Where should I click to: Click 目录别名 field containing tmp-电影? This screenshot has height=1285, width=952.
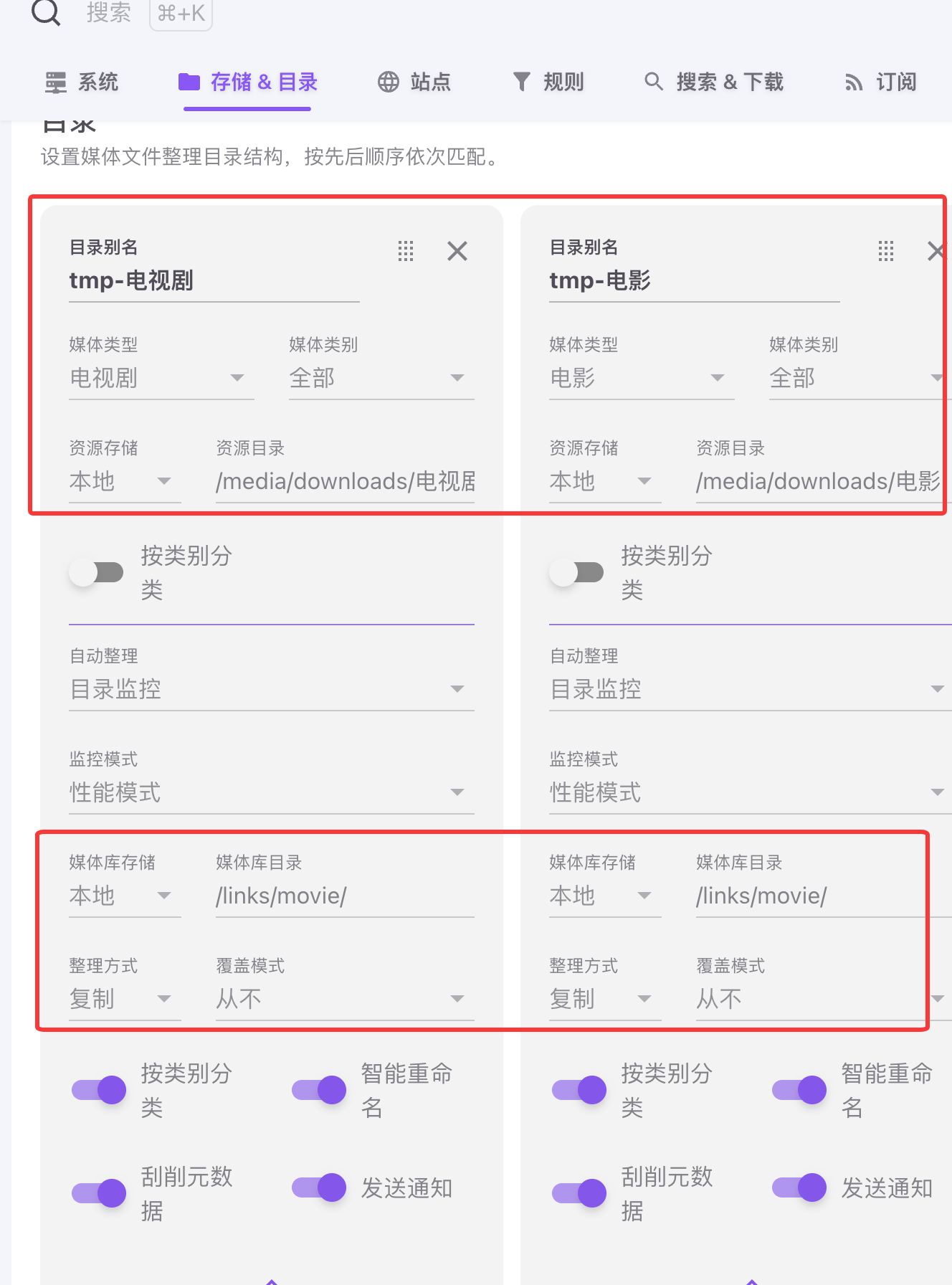point(693,280)
